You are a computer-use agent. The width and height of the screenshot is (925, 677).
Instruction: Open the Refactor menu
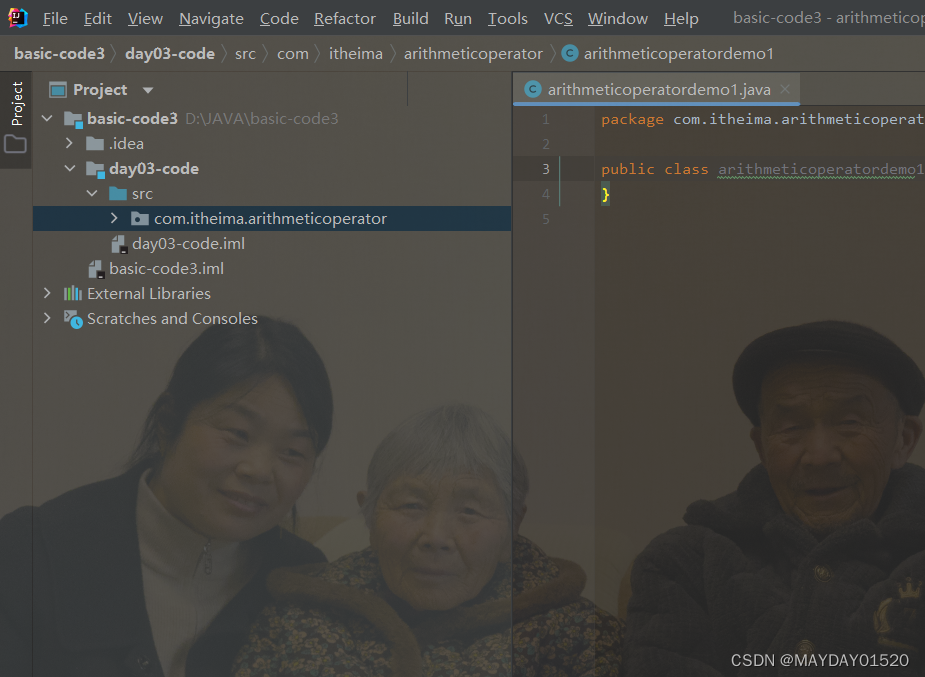click(345, 19)
